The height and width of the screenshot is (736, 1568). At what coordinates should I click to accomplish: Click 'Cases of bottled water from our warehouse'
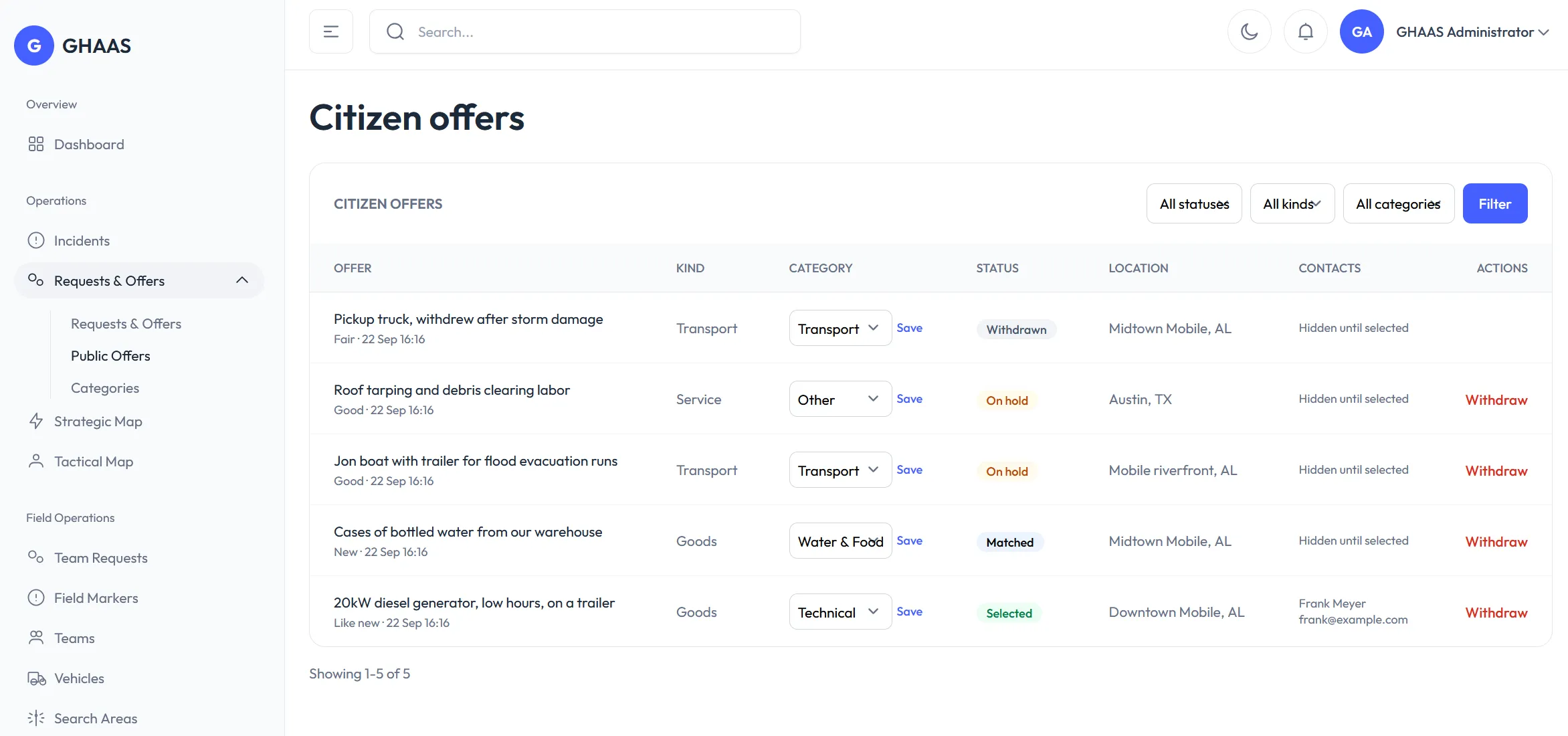[x=468, y=532]
